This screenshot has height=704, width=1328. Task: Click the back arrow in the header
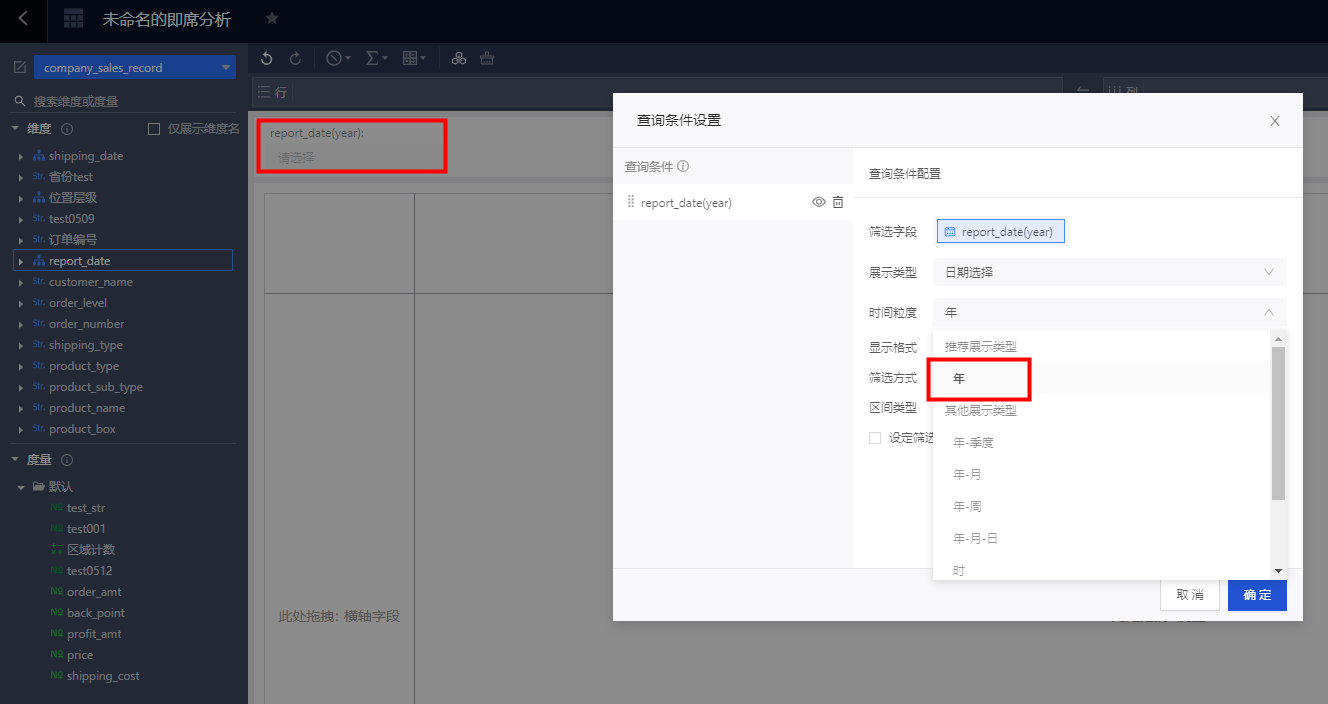[24, 19]
